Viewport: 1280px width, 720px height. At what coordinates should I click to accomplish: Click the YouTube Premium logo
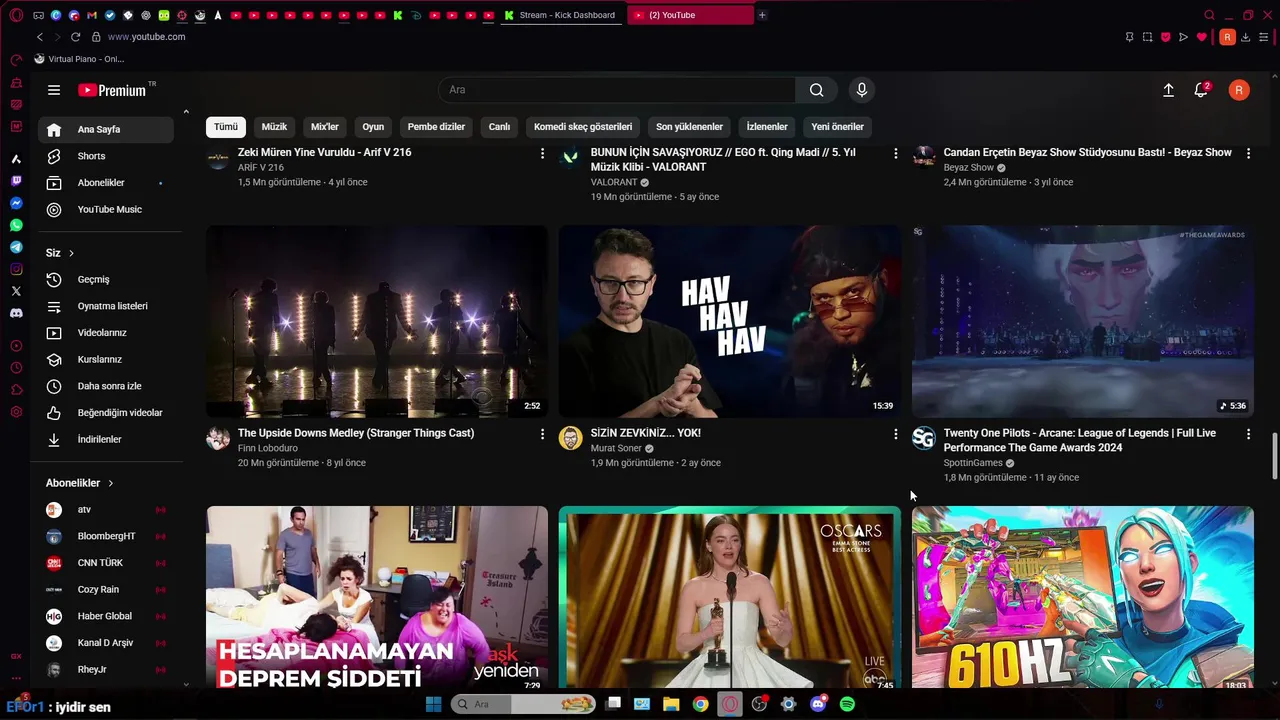(x=112, y=90)
